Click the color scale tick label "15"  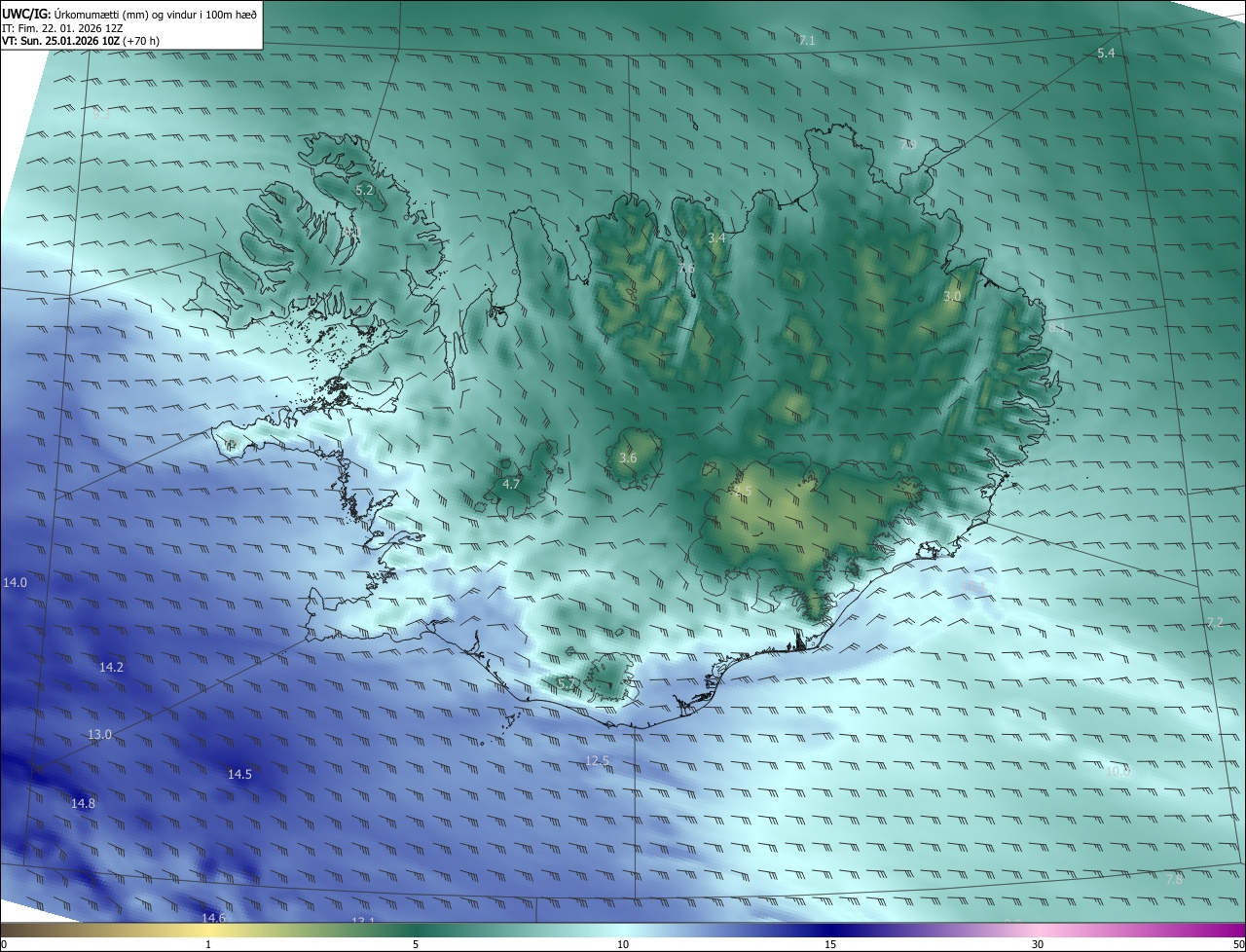pos(830,944)
